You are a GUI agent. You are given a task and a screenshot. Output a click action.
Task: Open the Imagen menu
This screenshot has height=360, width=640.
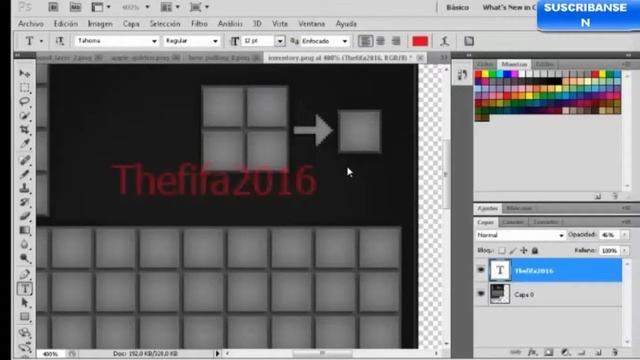(x=100, y=24)
